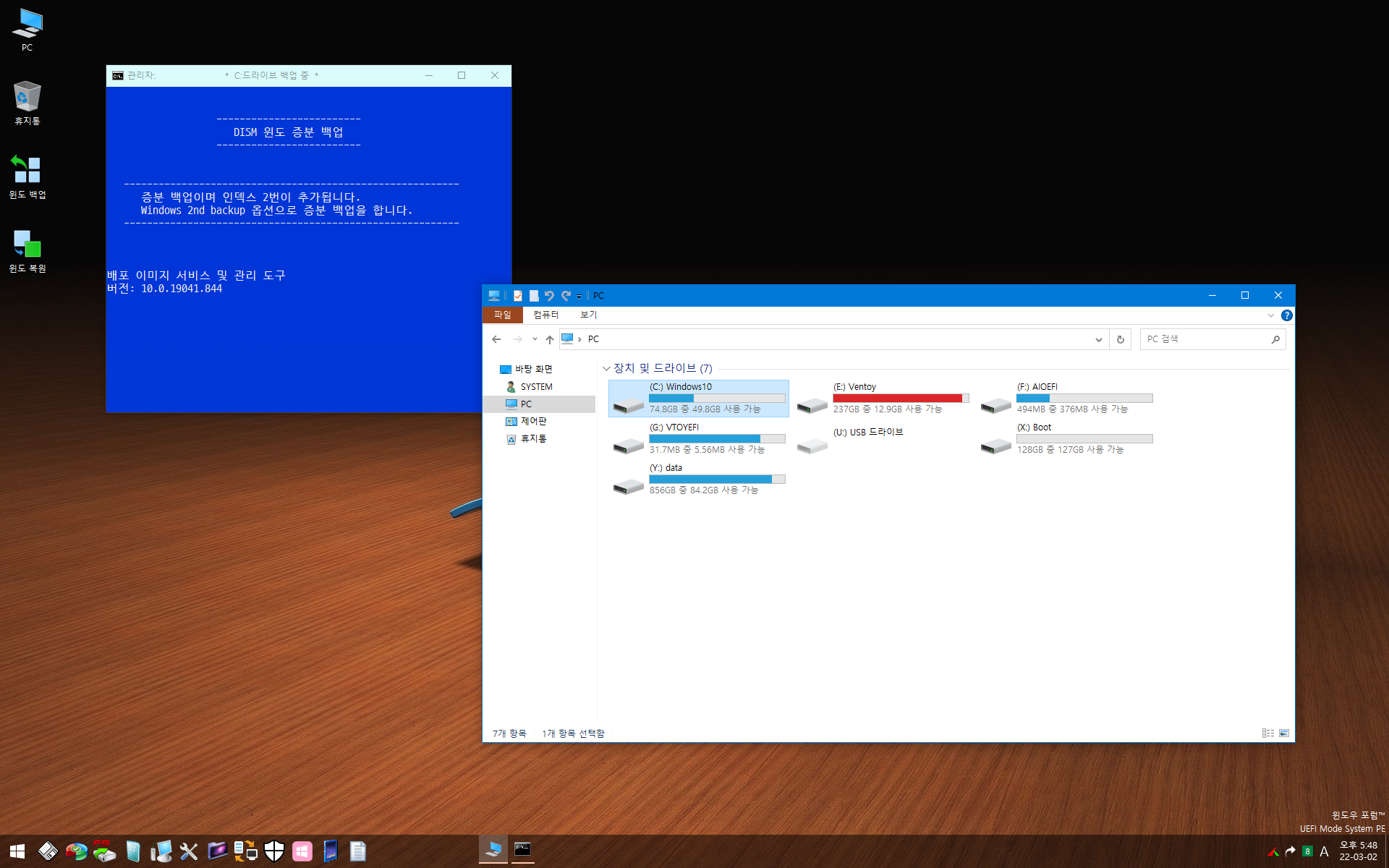
Task: Open Customize Quick Access Toolbar dropdown
Action: (579, 296)
